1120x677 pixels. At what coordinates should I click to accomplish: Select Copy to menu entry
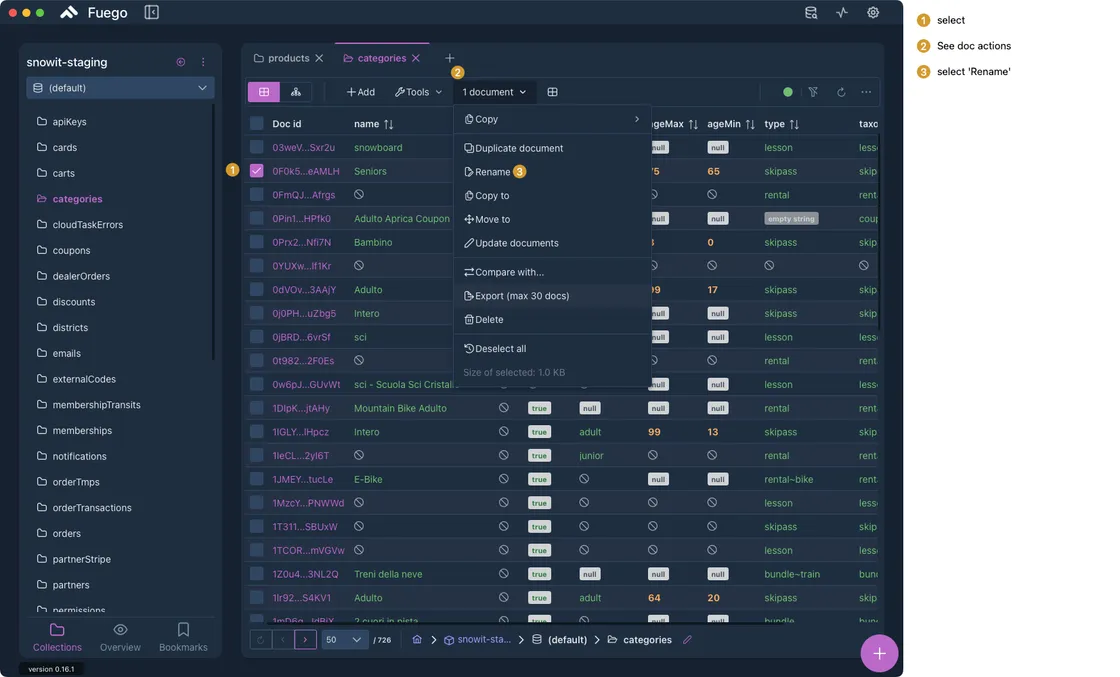pos(551,196)
